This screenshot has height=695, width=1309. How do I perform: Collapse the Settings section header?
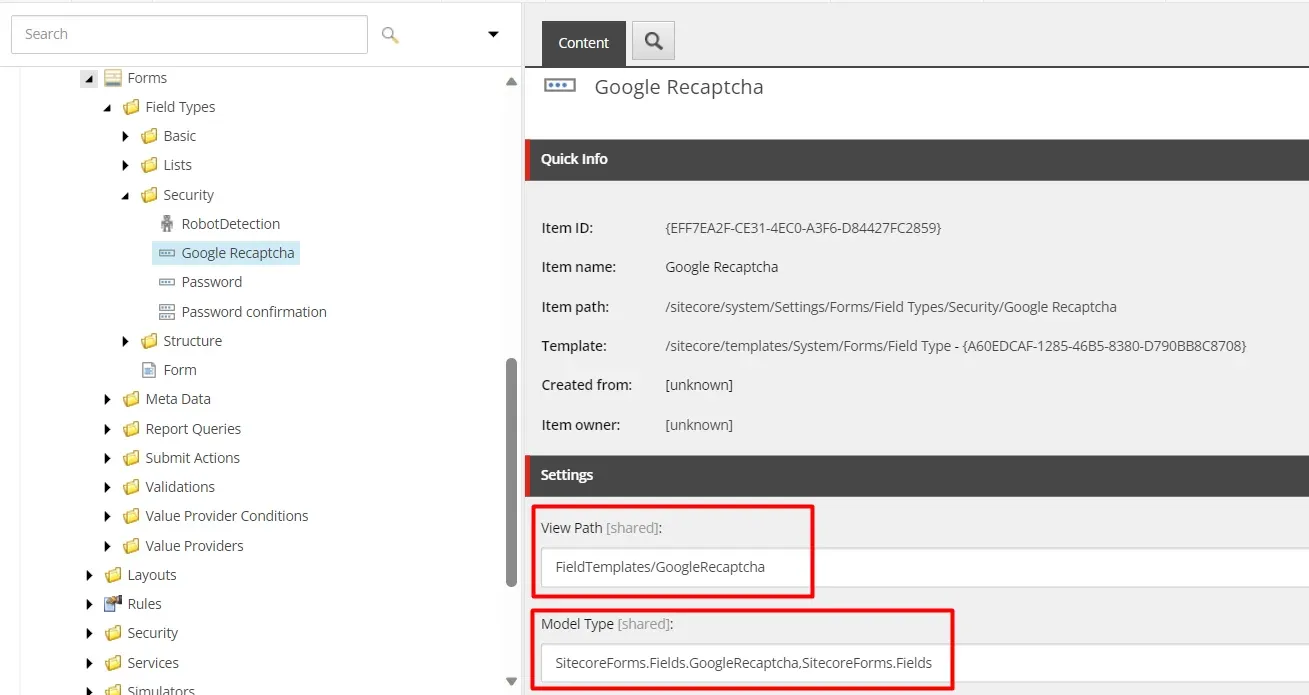click(x=917, y=475)
